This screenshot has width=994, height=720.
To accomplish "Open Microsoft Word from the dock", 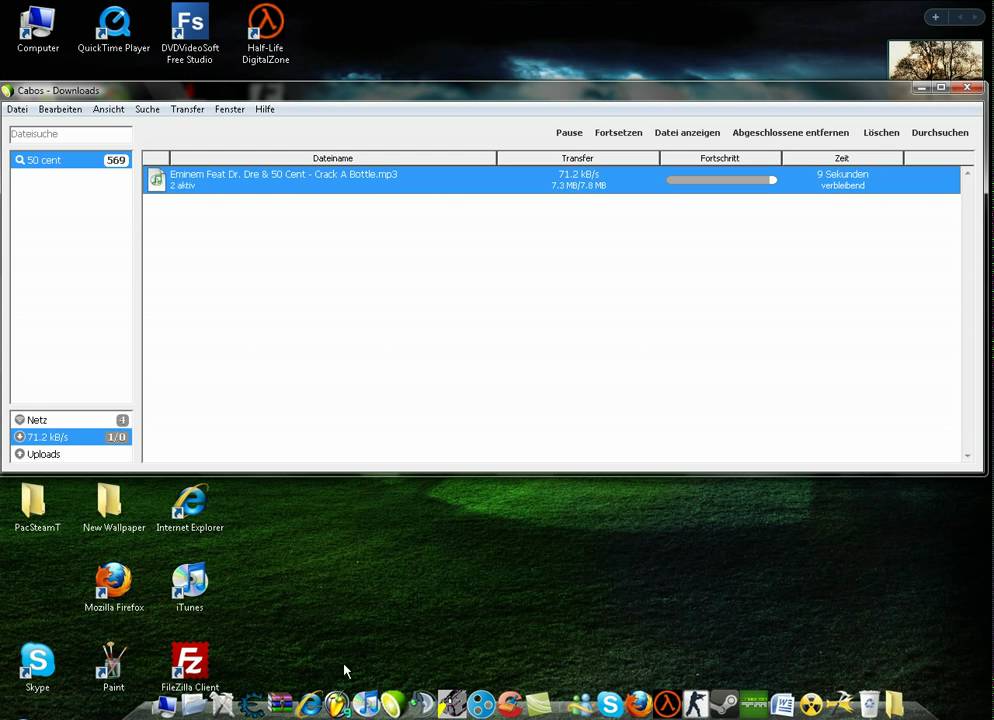I will click(782, 704).
